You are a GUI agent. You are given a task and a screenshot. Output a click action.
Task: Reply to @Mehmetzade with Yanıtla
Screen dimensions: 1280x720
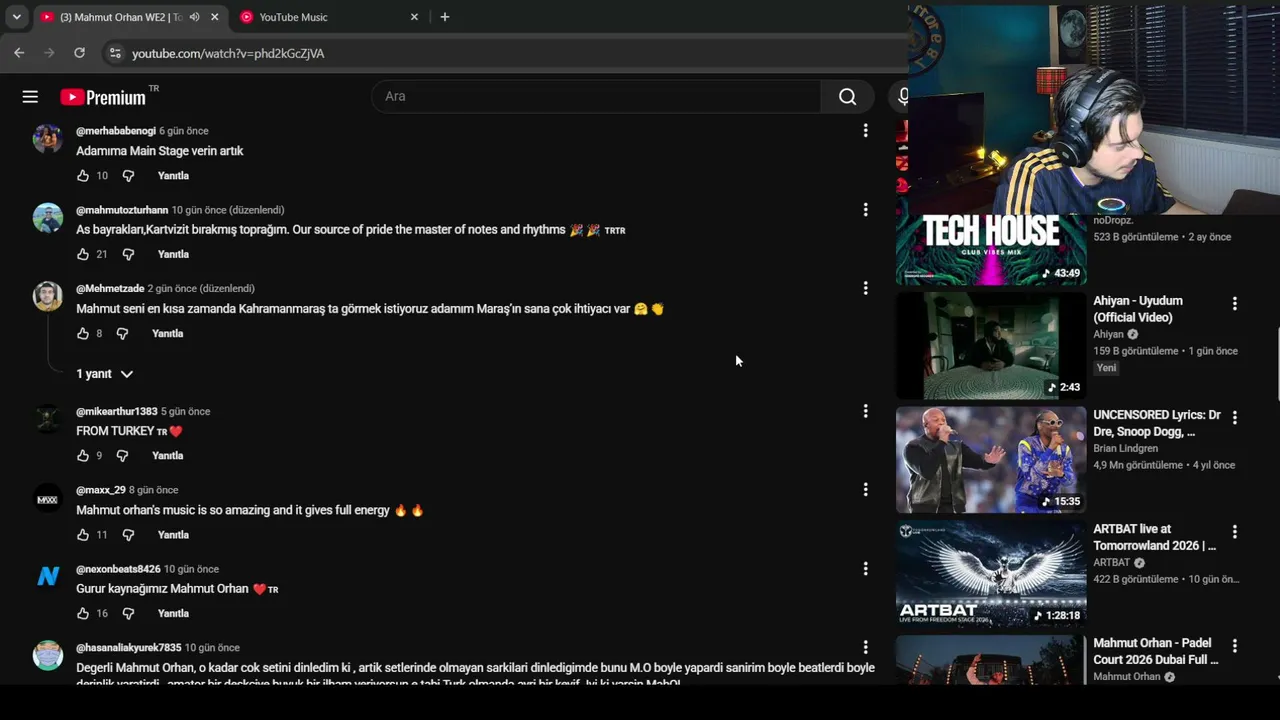point(167,334)
